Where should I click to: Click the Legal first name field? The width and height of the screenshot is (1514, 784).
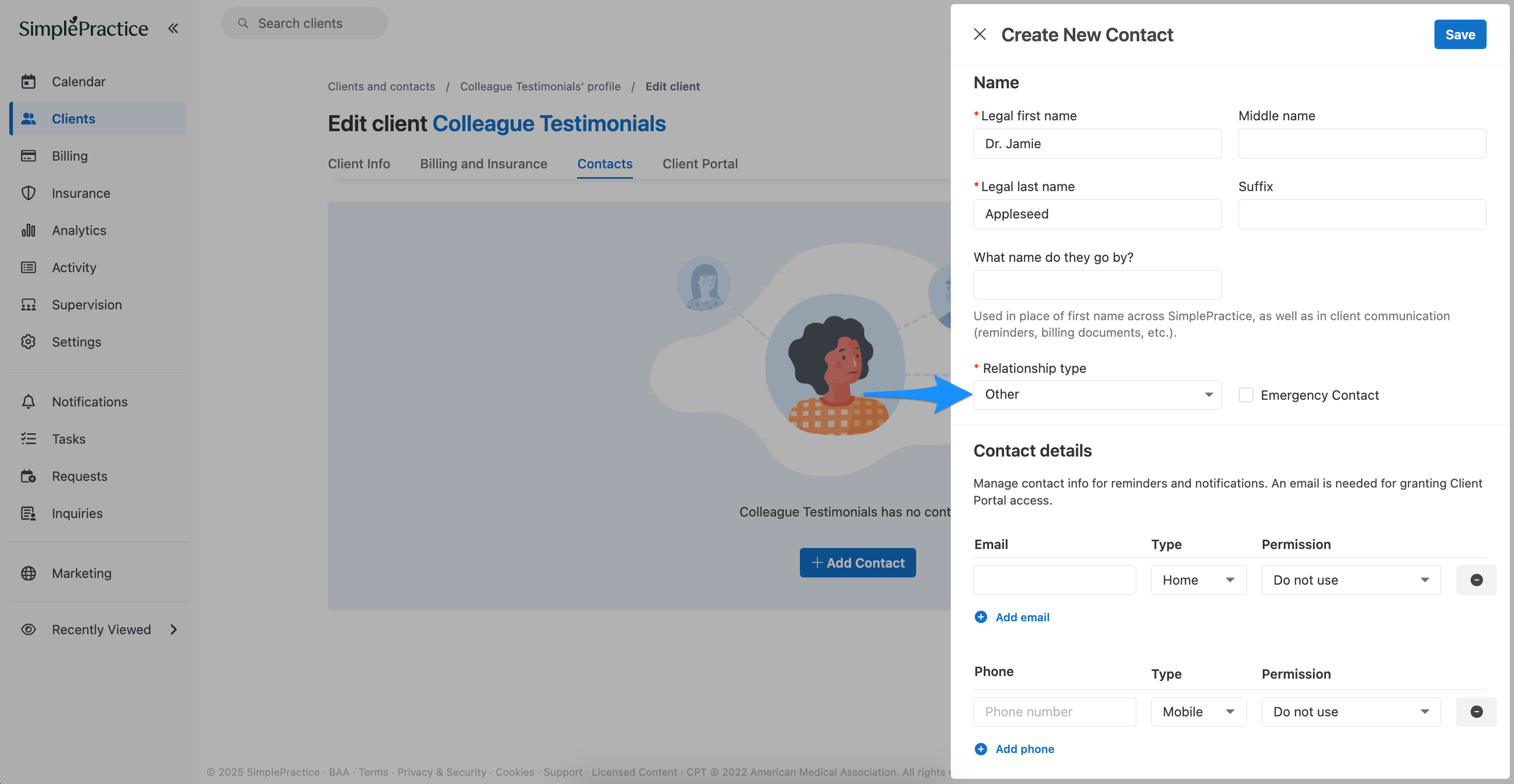(x=1098, y=143)
